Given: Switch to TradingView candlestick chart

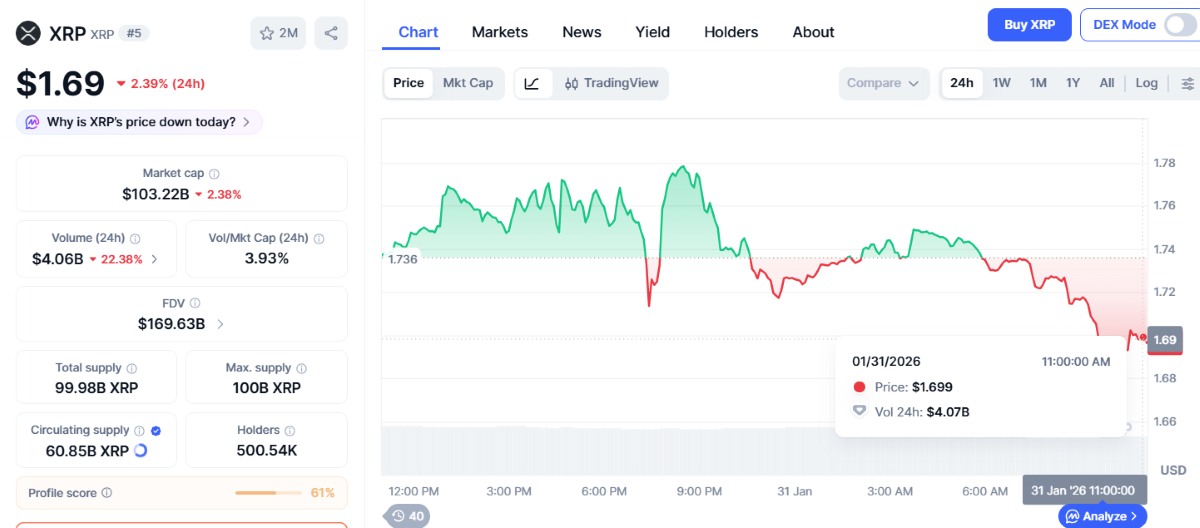Looking at the screenshot, I should tap(611, 83).
